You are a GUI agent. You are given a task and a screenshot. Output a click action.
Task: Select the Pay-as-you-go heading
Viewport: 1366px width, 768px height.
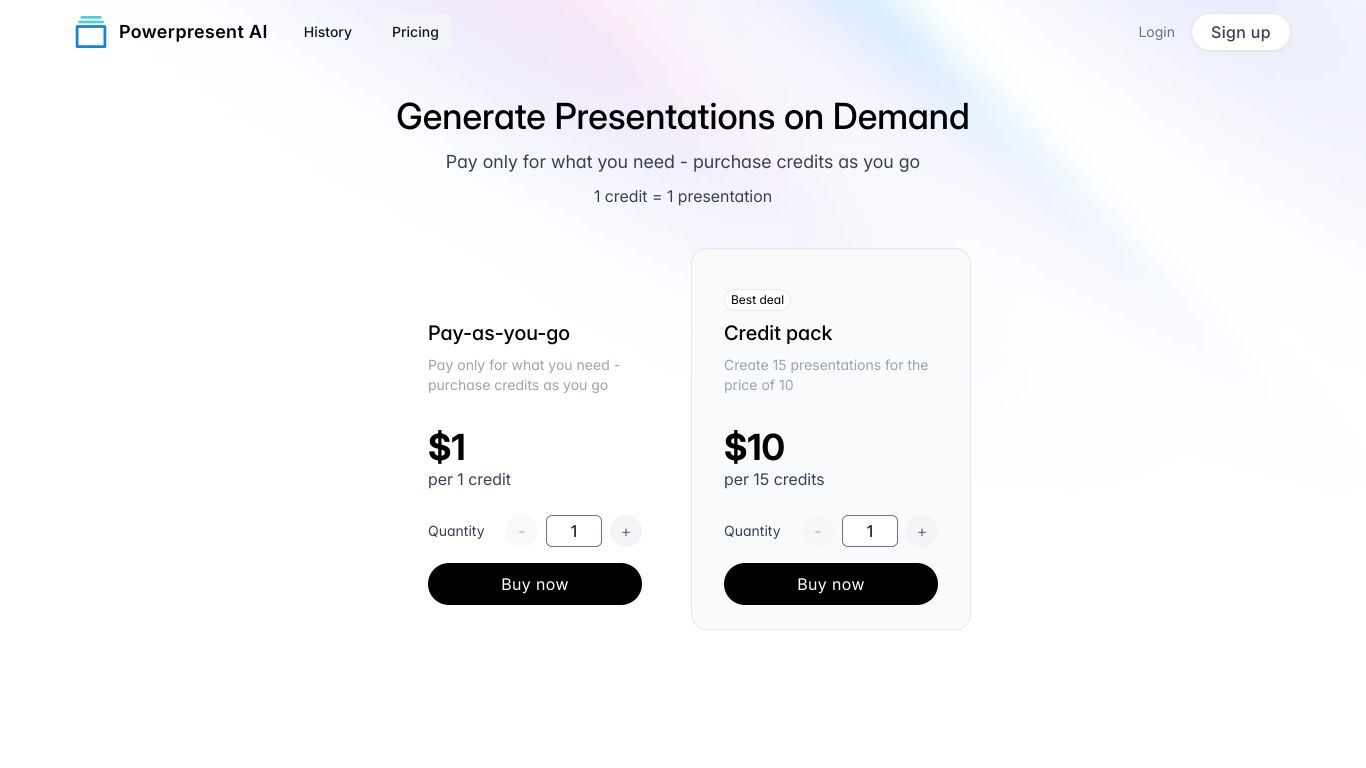tap(499, 333)
